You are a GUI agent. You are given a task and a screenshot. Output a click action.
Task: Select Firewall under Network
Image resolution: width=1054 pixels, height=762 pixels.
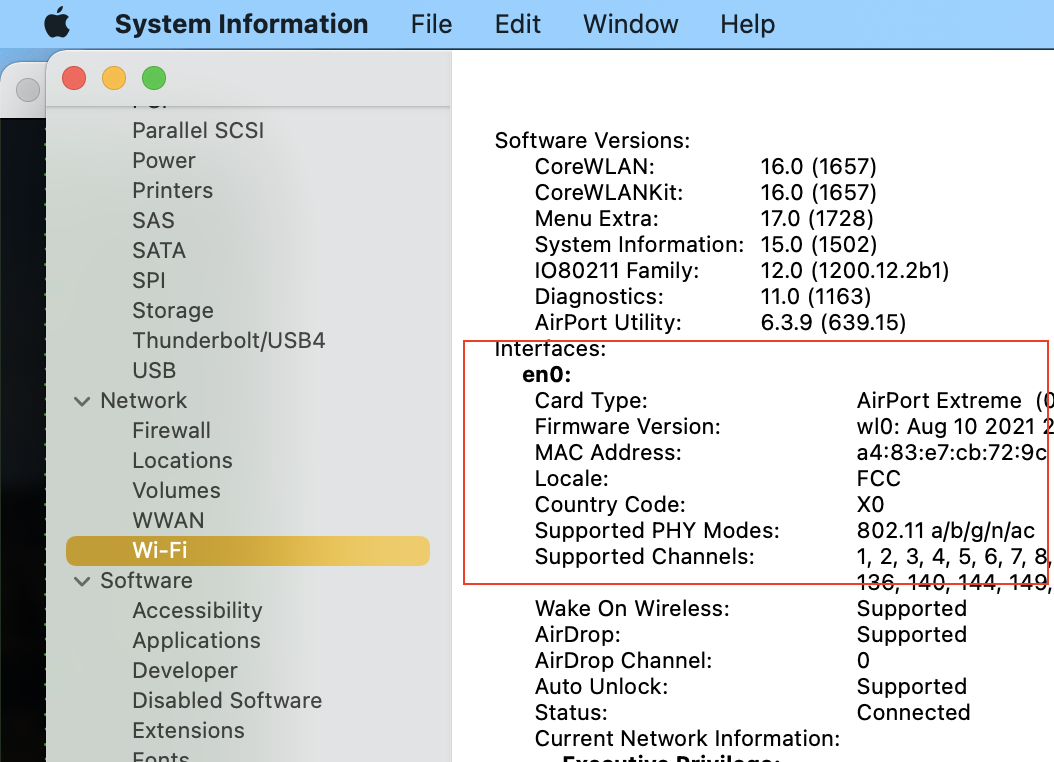coord(171,431)
